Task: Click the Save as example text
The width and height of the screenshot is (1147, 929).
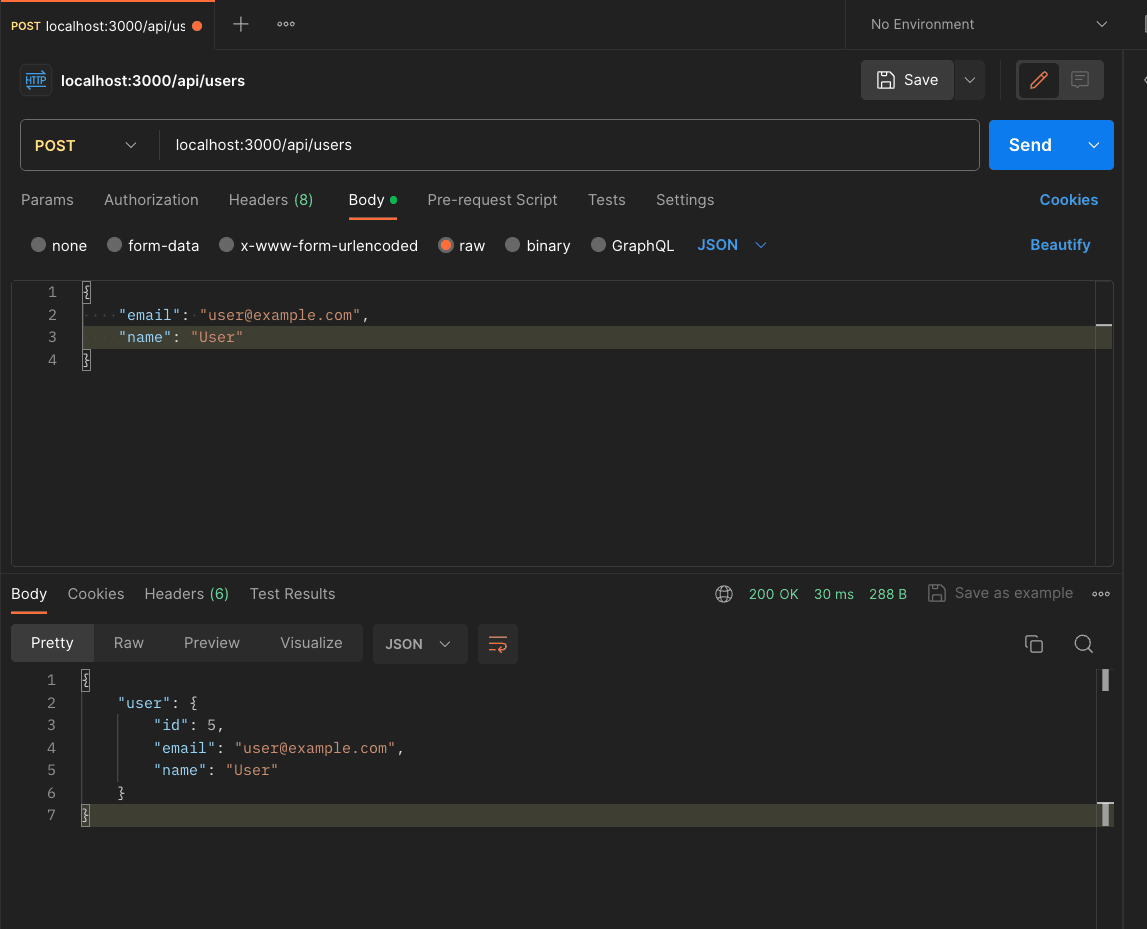Action: (x=1013, y=593)
